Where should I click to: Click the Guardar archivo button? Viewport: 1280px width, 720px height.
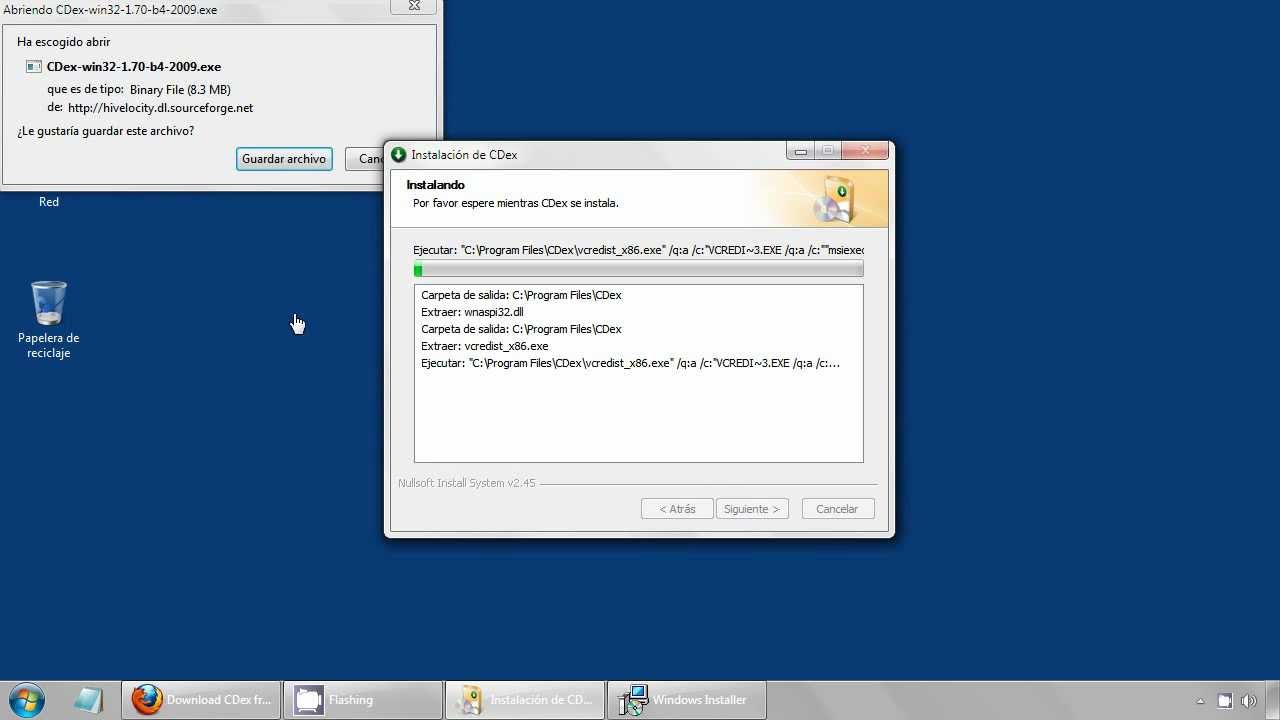pyautogui.click(x=284, y=159)
